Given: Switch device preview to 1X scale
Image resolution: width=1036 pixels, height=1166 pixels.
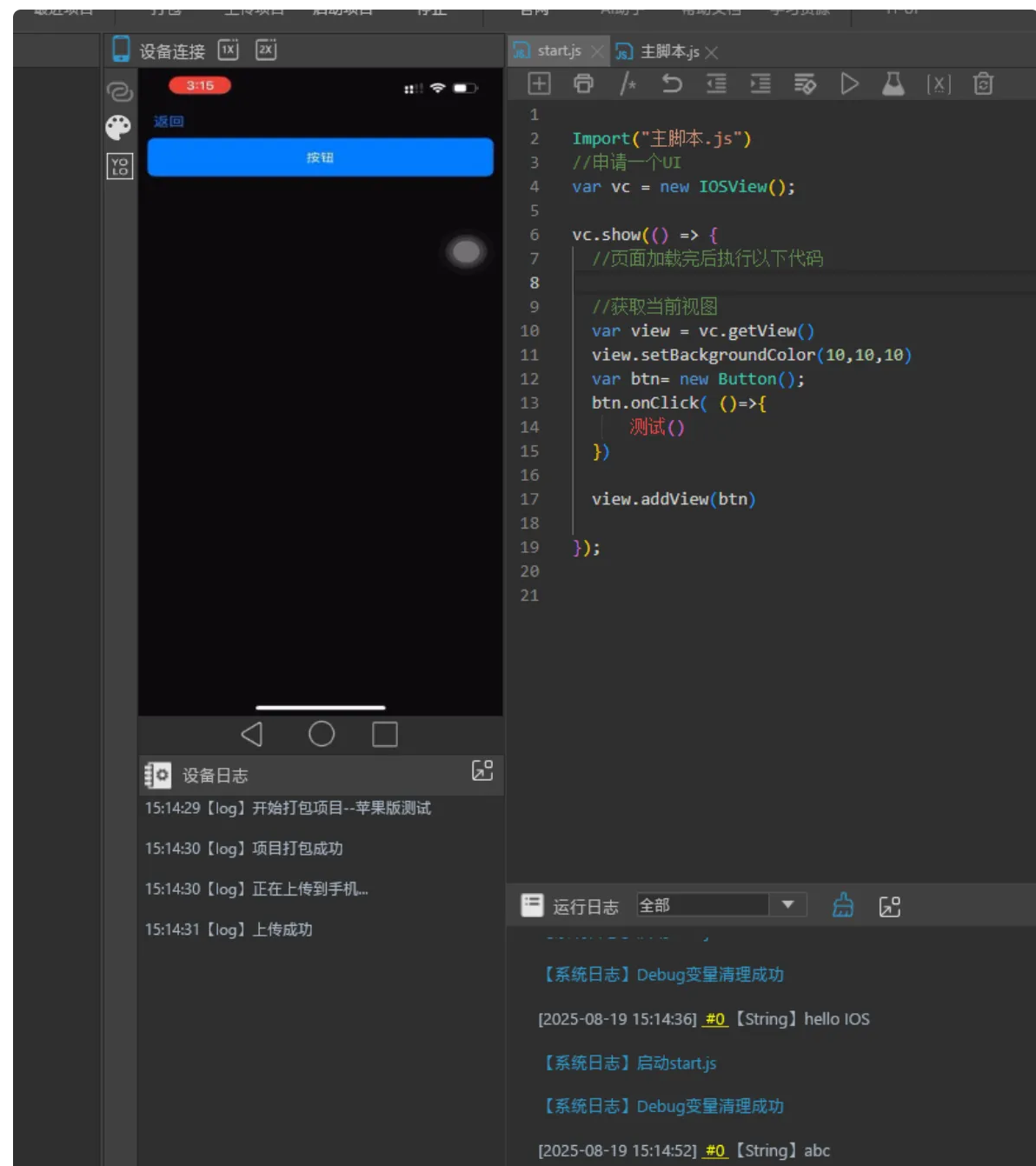Looking at the screenshot, I should click(228, 50).
